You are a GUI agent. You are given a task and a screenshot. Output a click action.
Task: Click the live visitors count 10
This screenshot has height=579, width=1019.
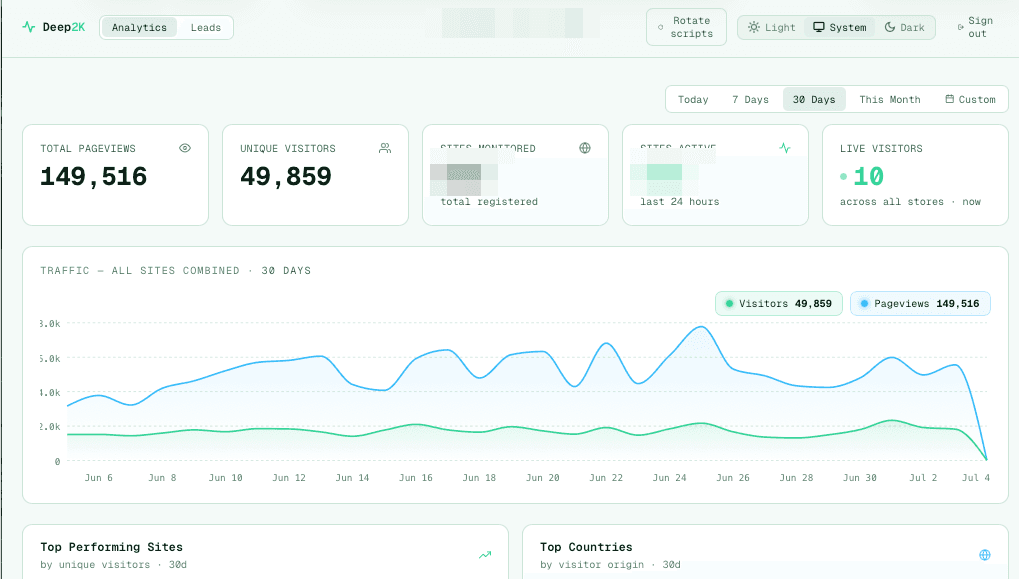tap(868, 177)
